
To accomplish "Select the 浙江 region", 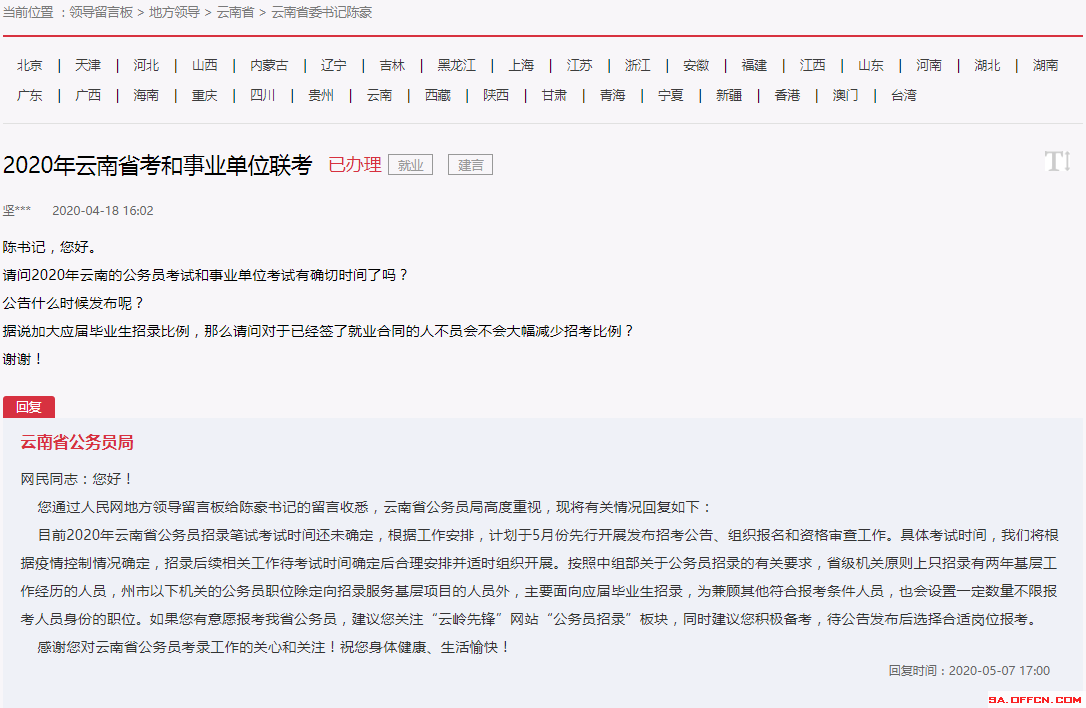I will [637, 65].
